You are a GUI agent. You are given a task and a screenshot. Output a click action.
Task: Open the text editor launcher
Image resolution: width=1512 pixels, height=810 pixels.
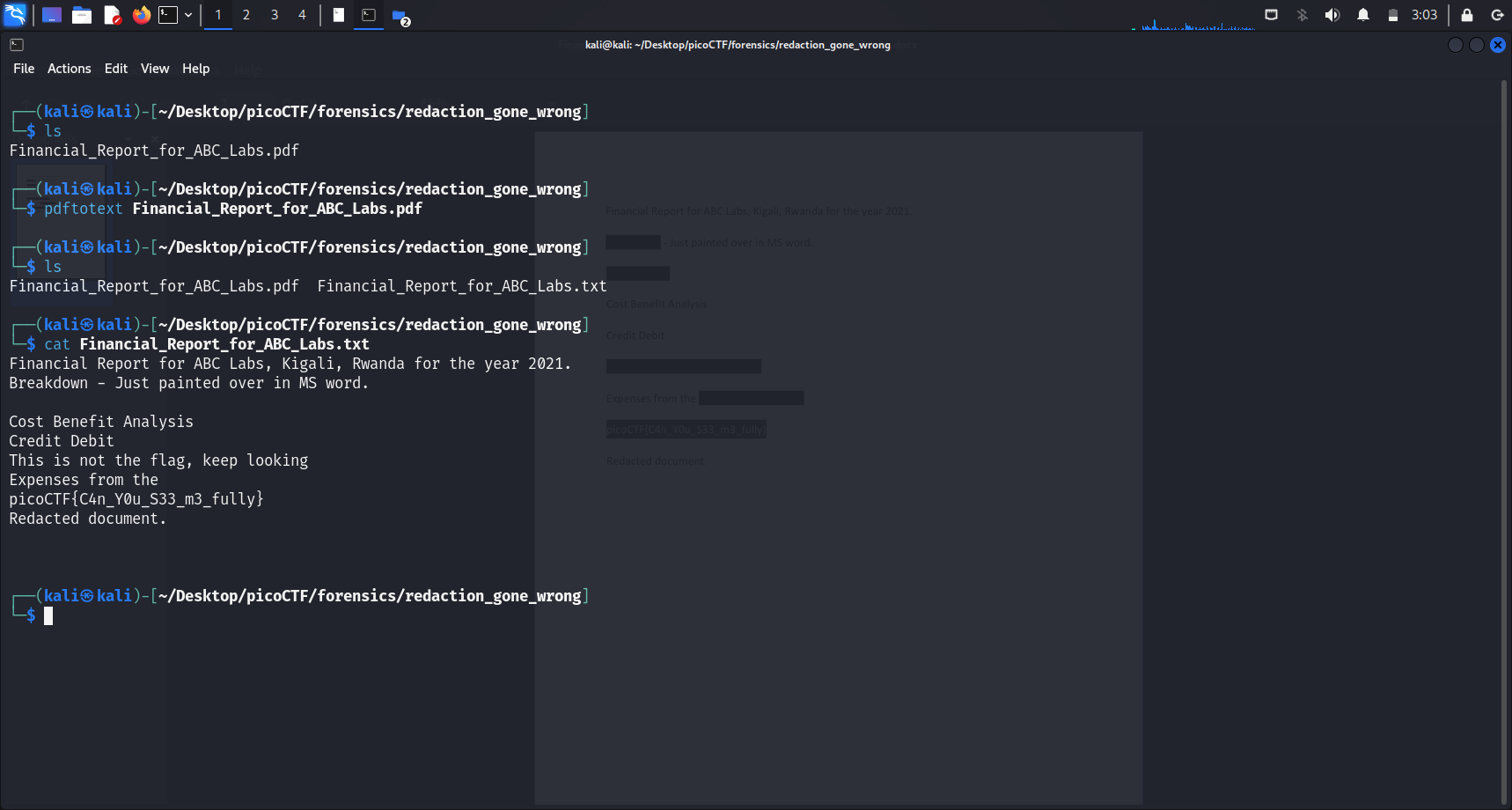click(x=112, y=15)
